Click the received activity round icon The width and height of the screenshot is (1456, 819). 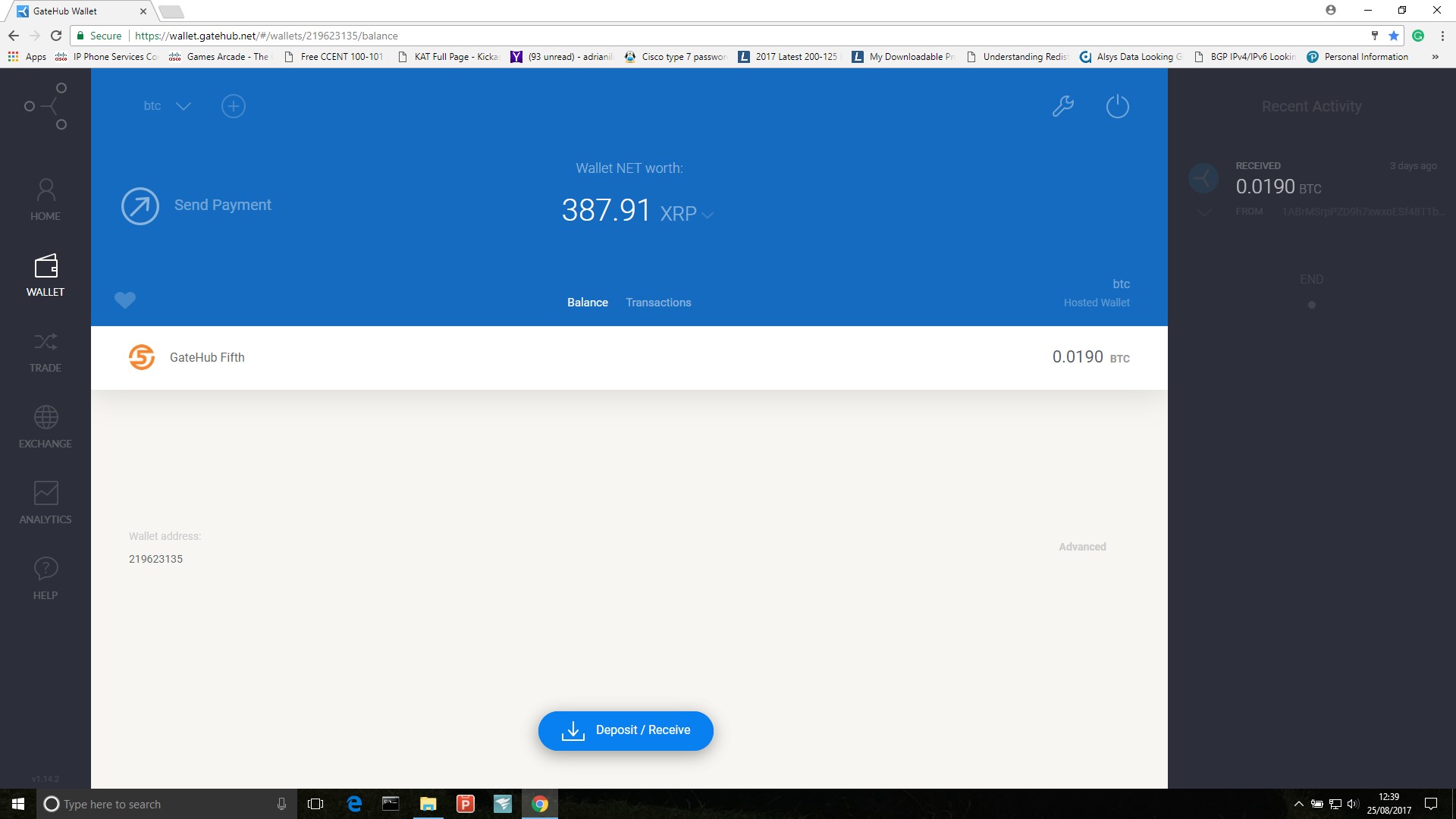point(1203,179)
